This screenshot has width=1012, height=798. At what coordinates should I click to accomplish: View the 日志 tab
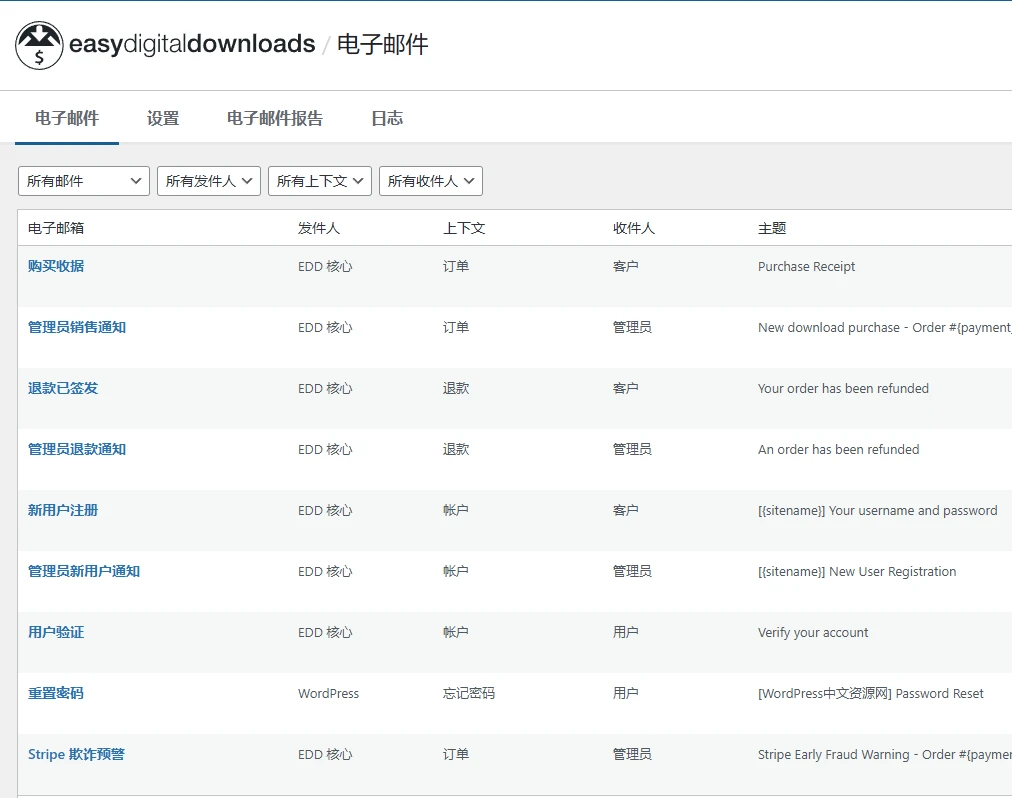pyautogui.click(x=386, y=117)
